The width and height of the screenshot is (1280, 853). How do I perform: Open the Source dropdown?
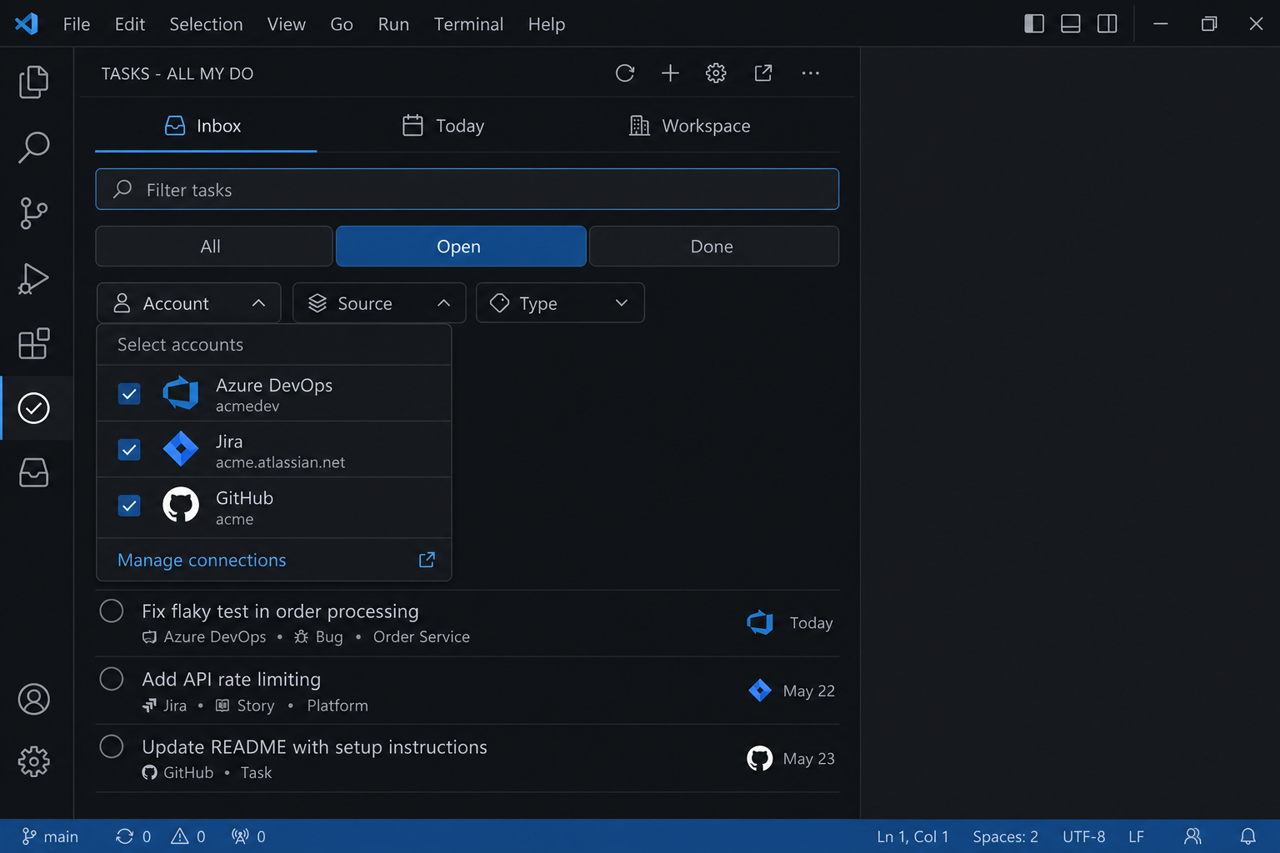click(379, 303)
